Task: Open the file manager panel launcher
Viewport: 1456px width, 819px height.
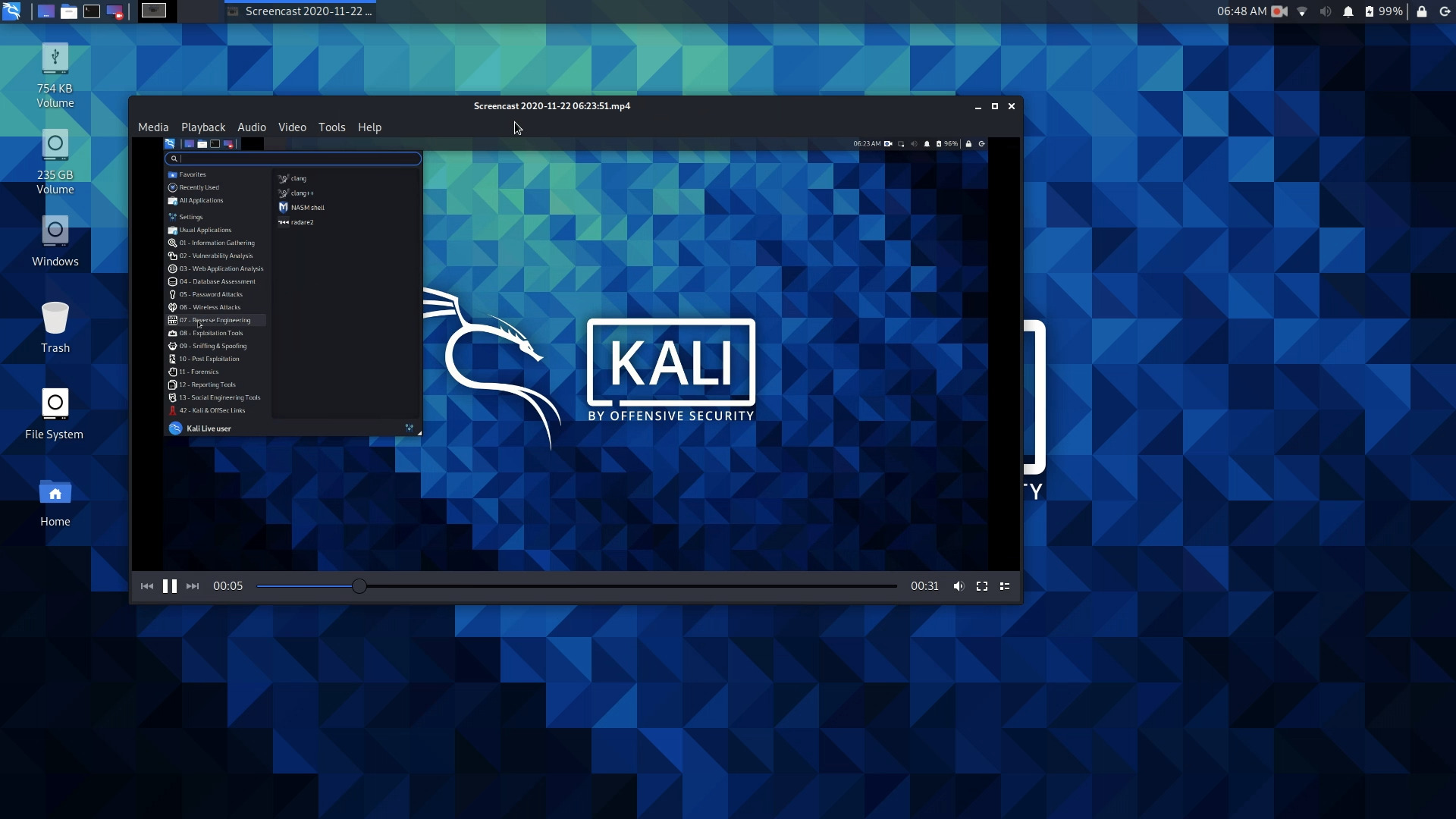Action: coord(69,11)
